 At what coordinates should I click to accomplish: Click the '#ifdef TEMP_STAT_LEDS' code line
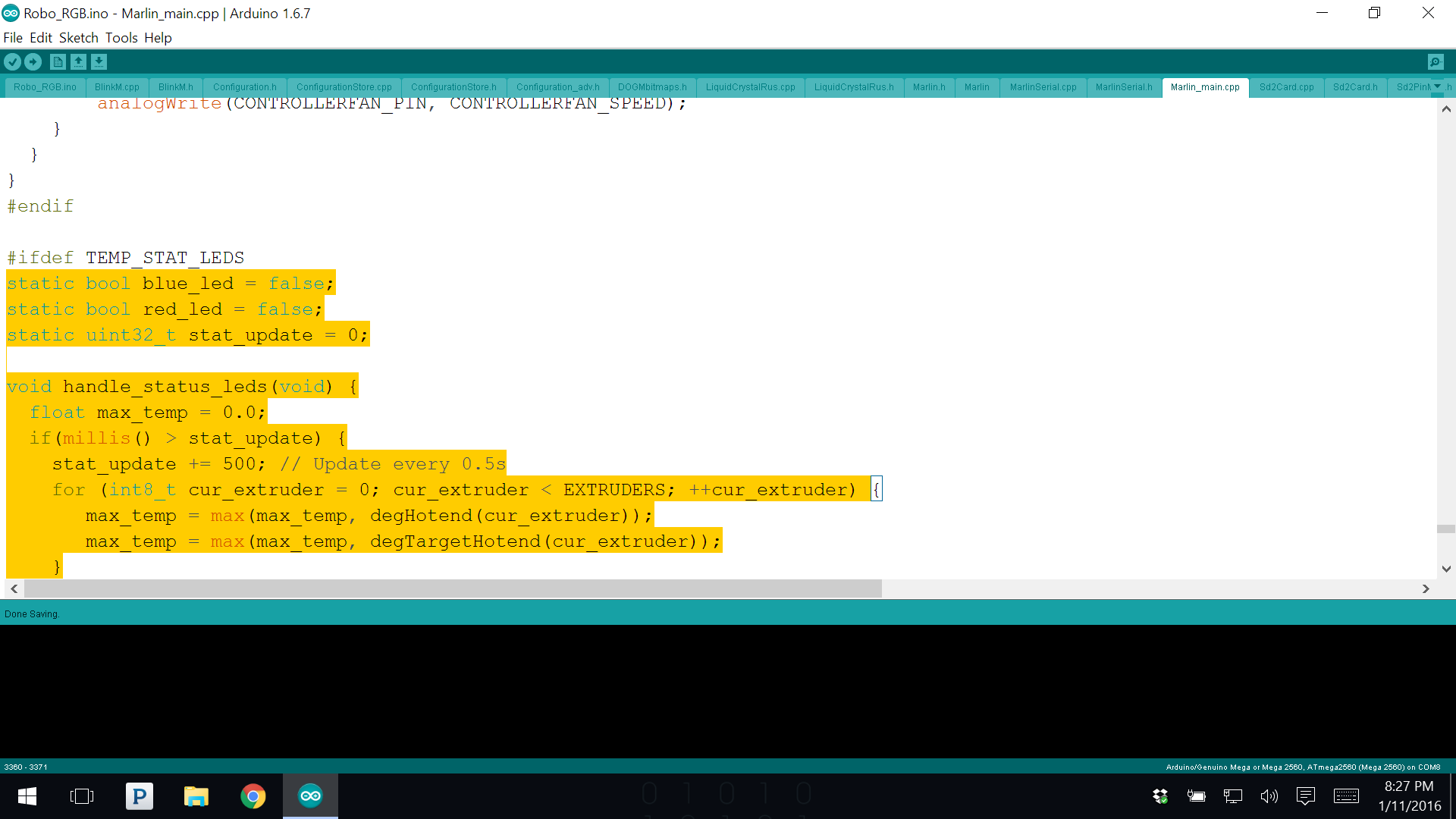126,258
